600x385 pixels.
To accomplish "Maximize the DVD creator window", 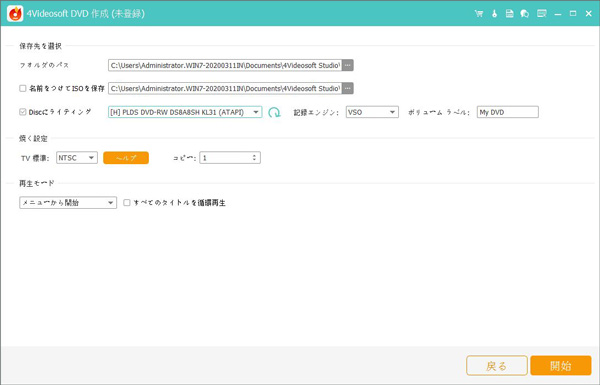I will 573,14.
